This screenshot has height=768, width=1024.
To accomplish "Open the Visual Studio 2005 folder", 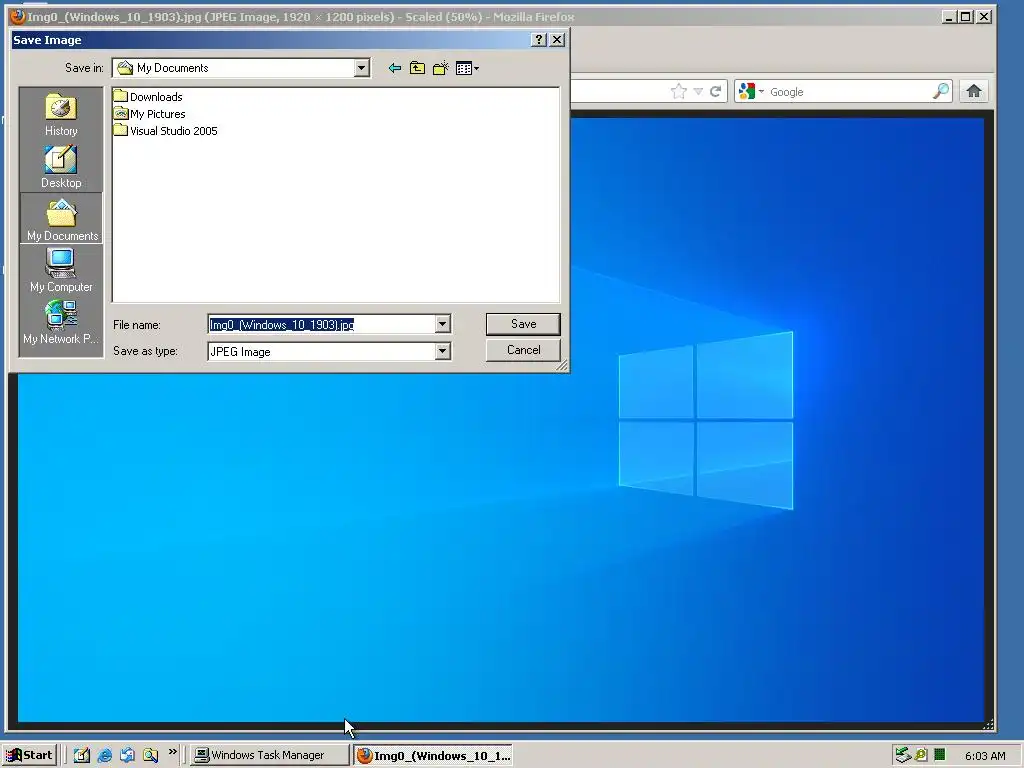I will click(166, 131).
